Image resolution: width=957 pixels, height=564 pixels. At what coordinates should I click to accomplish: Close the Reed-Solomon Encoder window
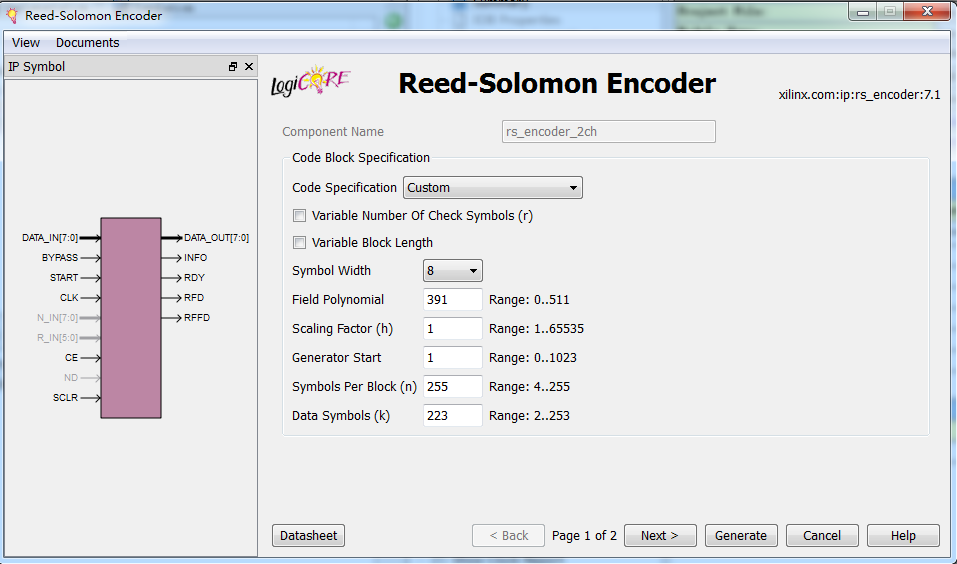tap(927, 12)
